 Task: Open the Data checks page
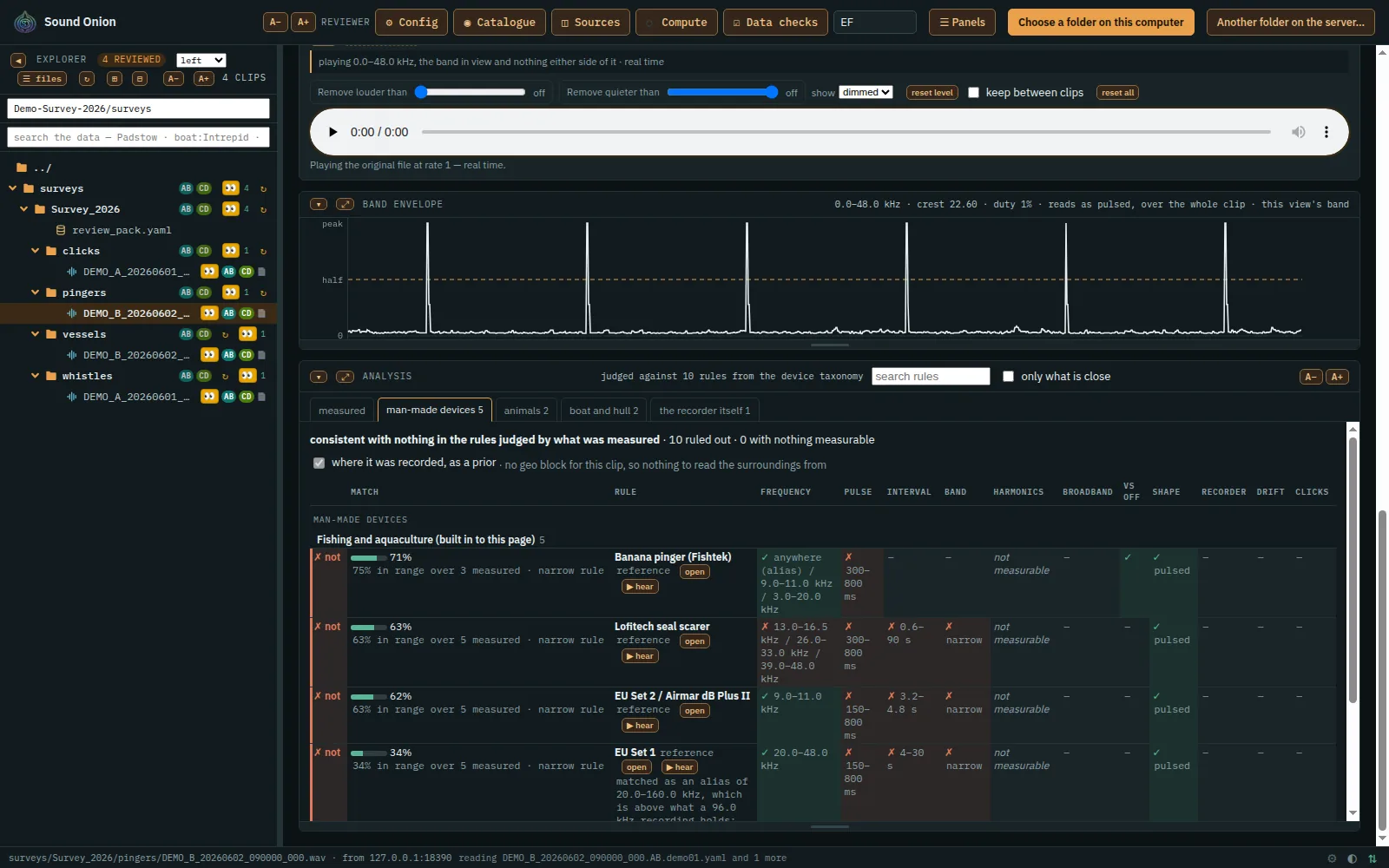pyautogui.click(x=775, y=22)
